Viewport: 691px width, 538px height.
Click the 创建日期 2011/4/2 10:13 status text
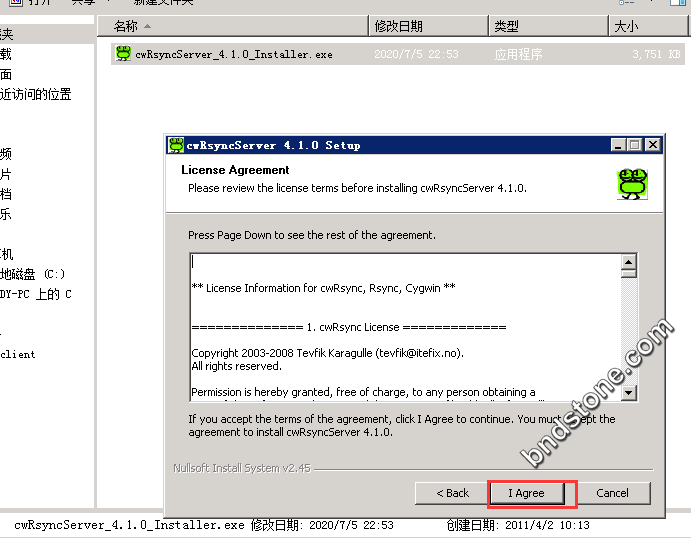(518, 525)
